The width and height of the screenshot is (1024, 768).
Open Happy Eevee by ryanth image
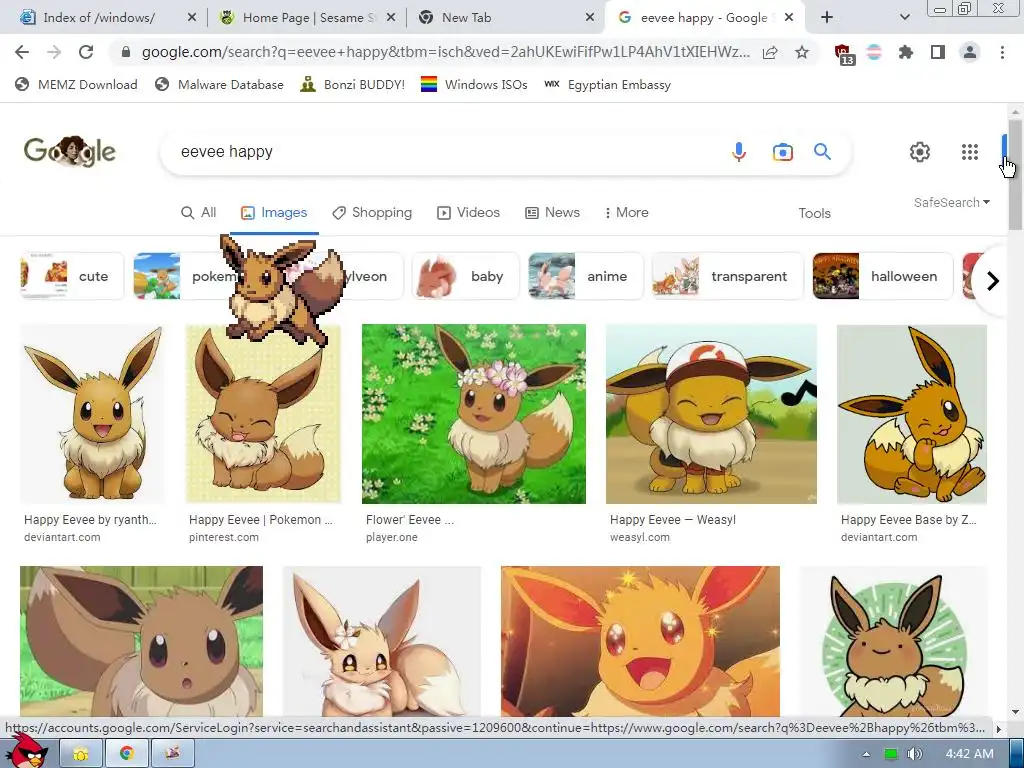[x=92, y=414]
